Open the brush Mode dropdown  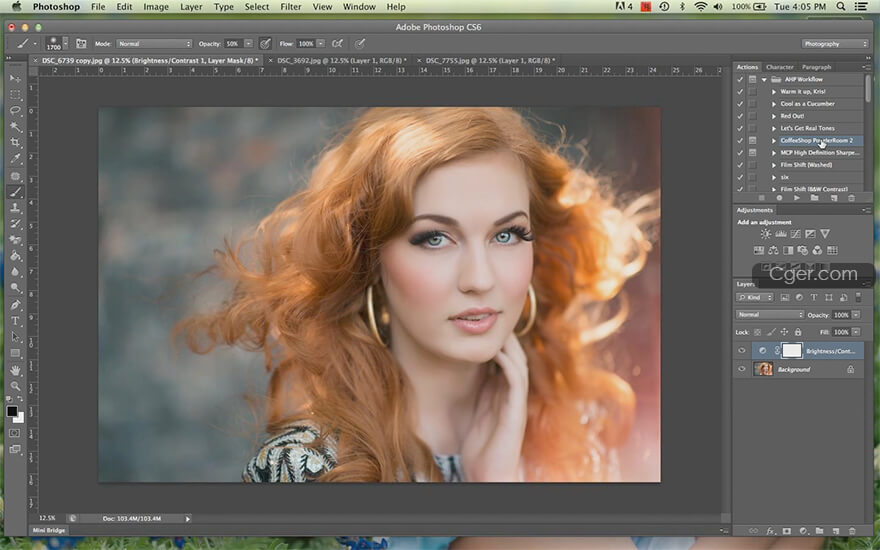click(x=154, y=44)
